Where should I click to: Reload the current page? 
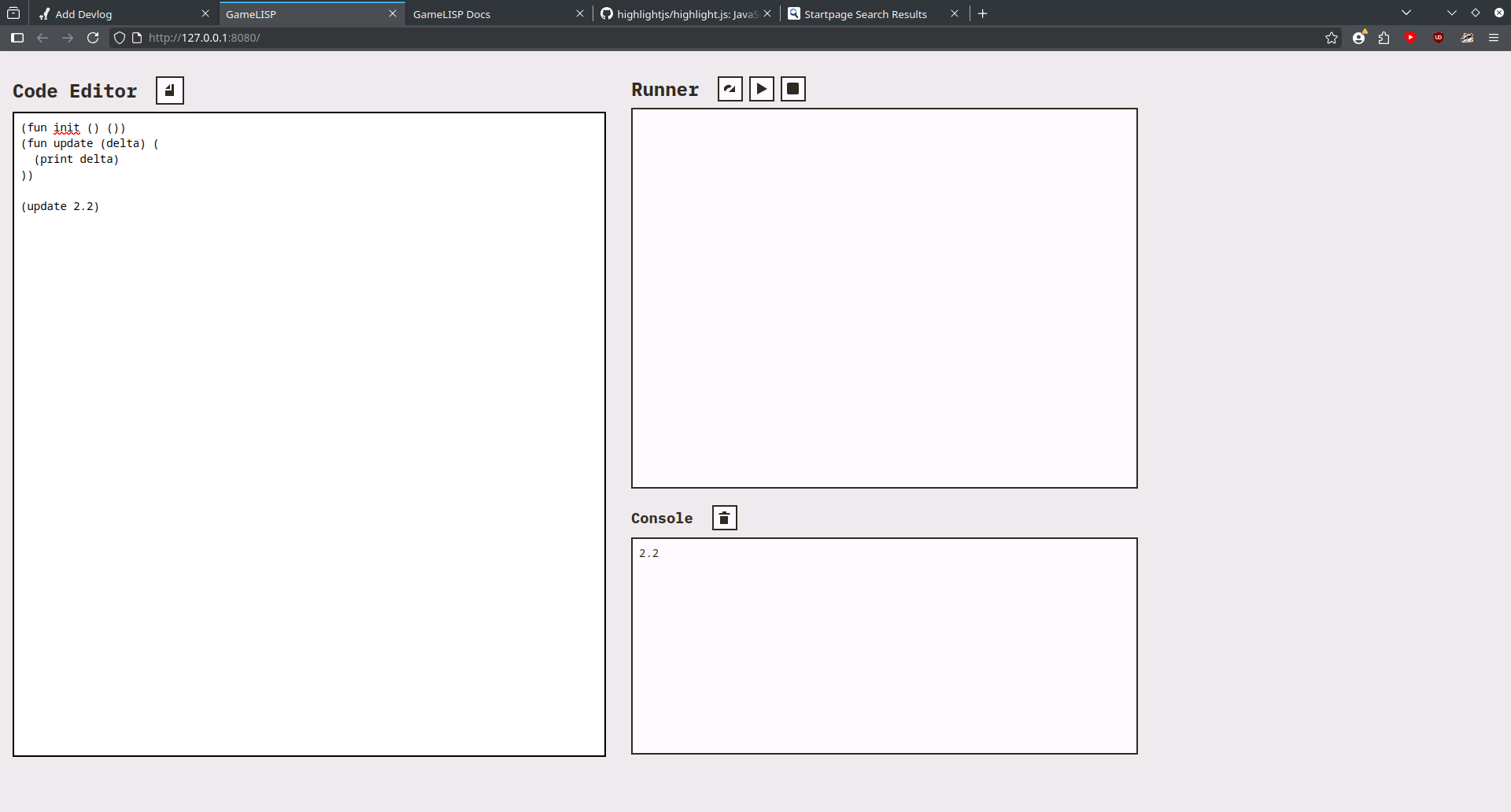coord(93,38)
